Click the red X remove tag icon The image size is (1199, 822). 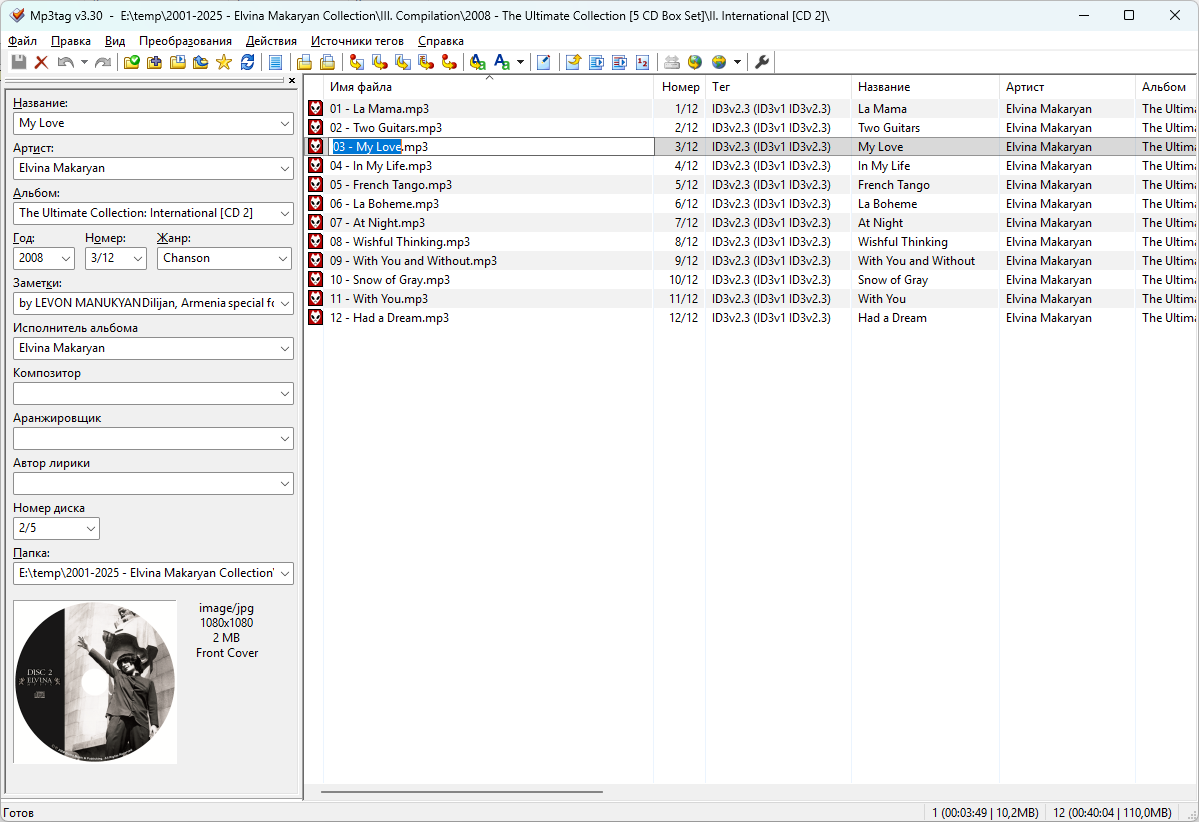pos(41,62)
